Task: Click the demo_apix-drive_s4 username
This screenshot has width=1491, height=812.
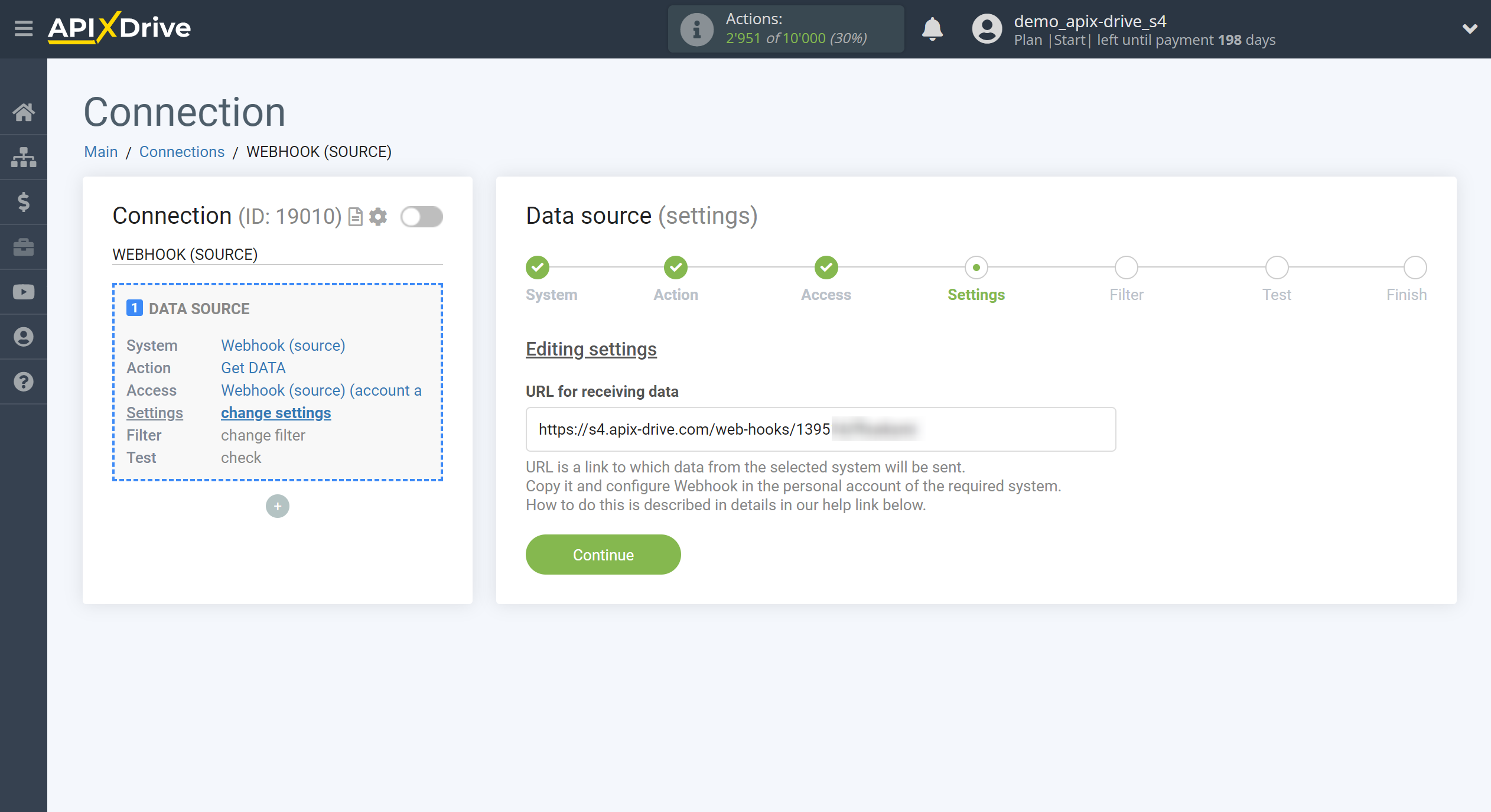Action: tap(1090, 21)
